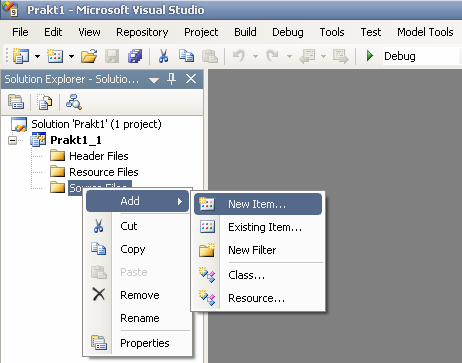Image resolution: width=462 pixels, height=363 pixels.
Task: Open the Model Tools menu
Action: [x=425, y=32]
